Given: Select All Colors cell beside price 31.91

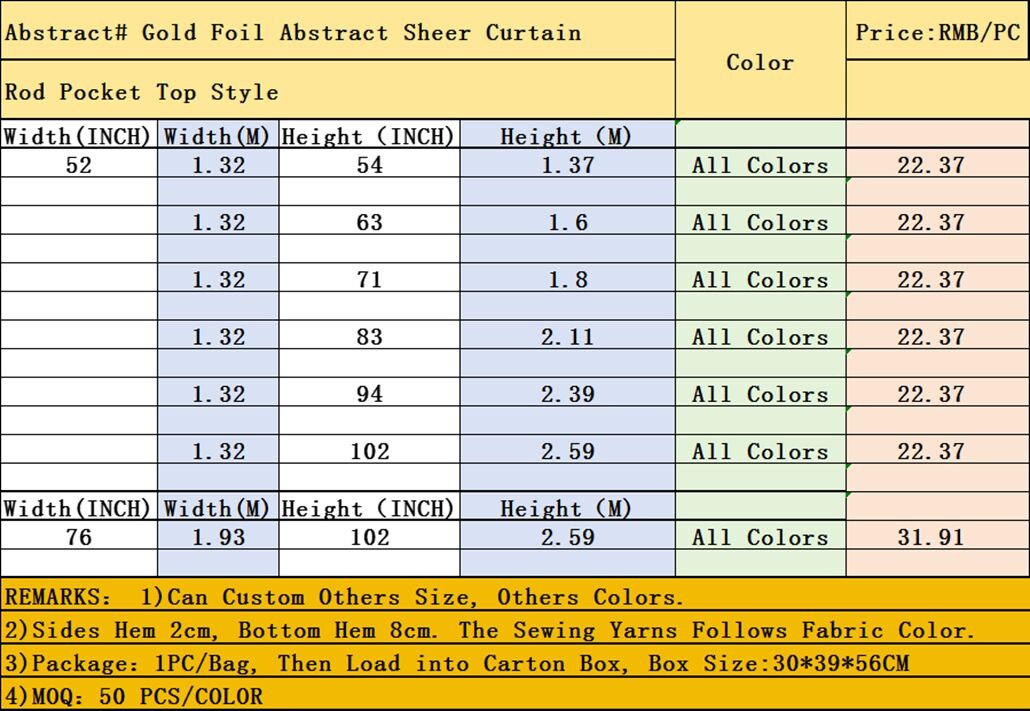Looking at the screenshot, I should click(x=761, y=536).
